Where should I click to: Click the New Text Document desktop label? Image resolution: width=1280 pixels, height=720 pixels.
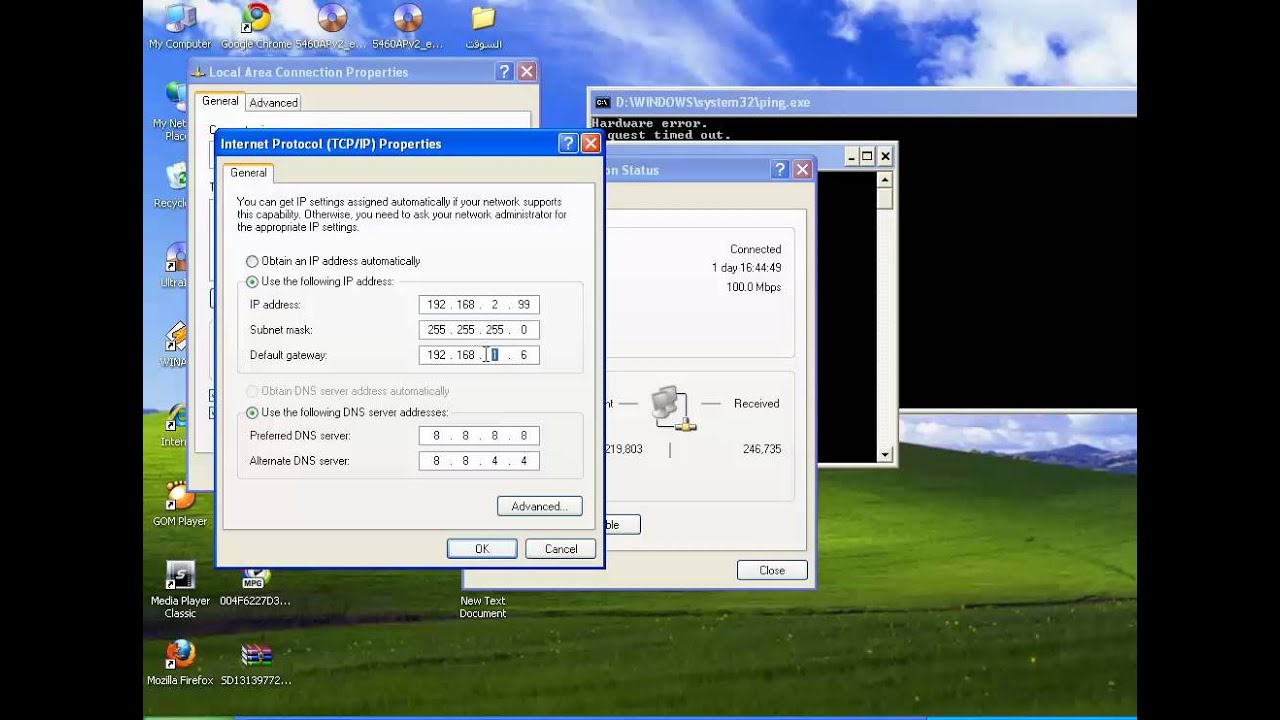482,607
